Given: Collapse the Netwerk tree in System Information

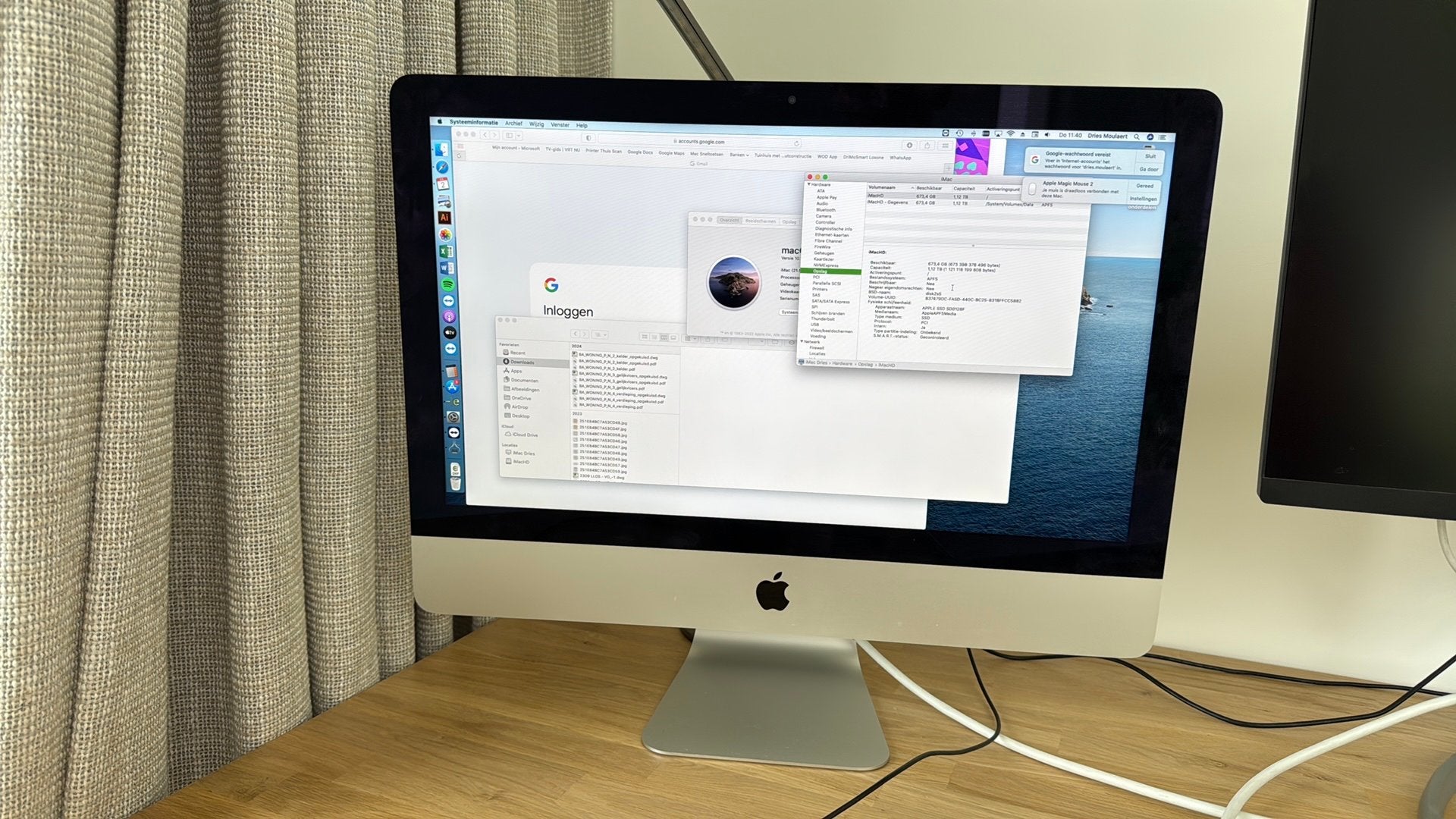Looking at the screenshot, I should 802,341.
